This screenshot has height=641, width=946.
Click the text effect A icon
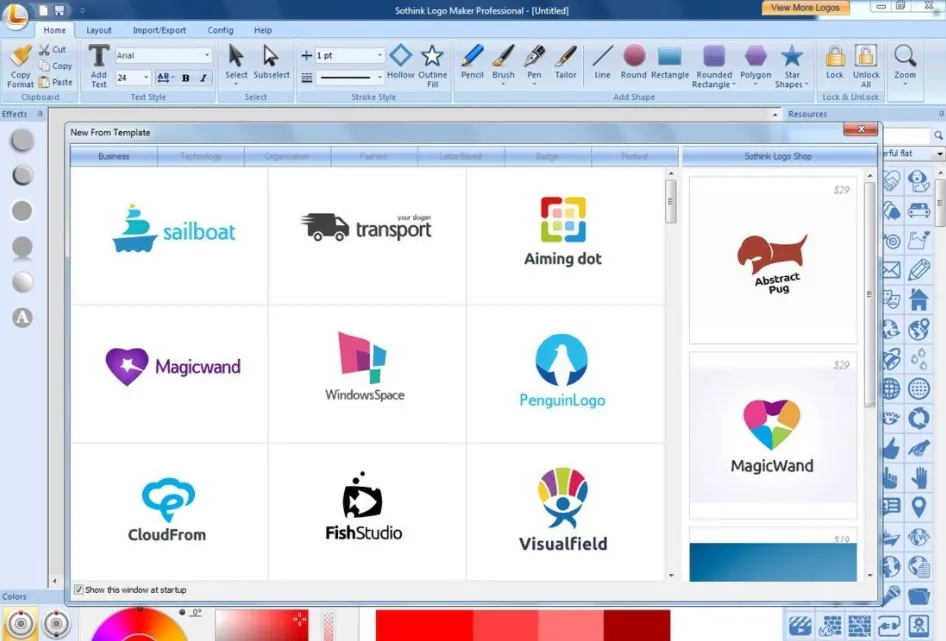[x=22, y=317]
